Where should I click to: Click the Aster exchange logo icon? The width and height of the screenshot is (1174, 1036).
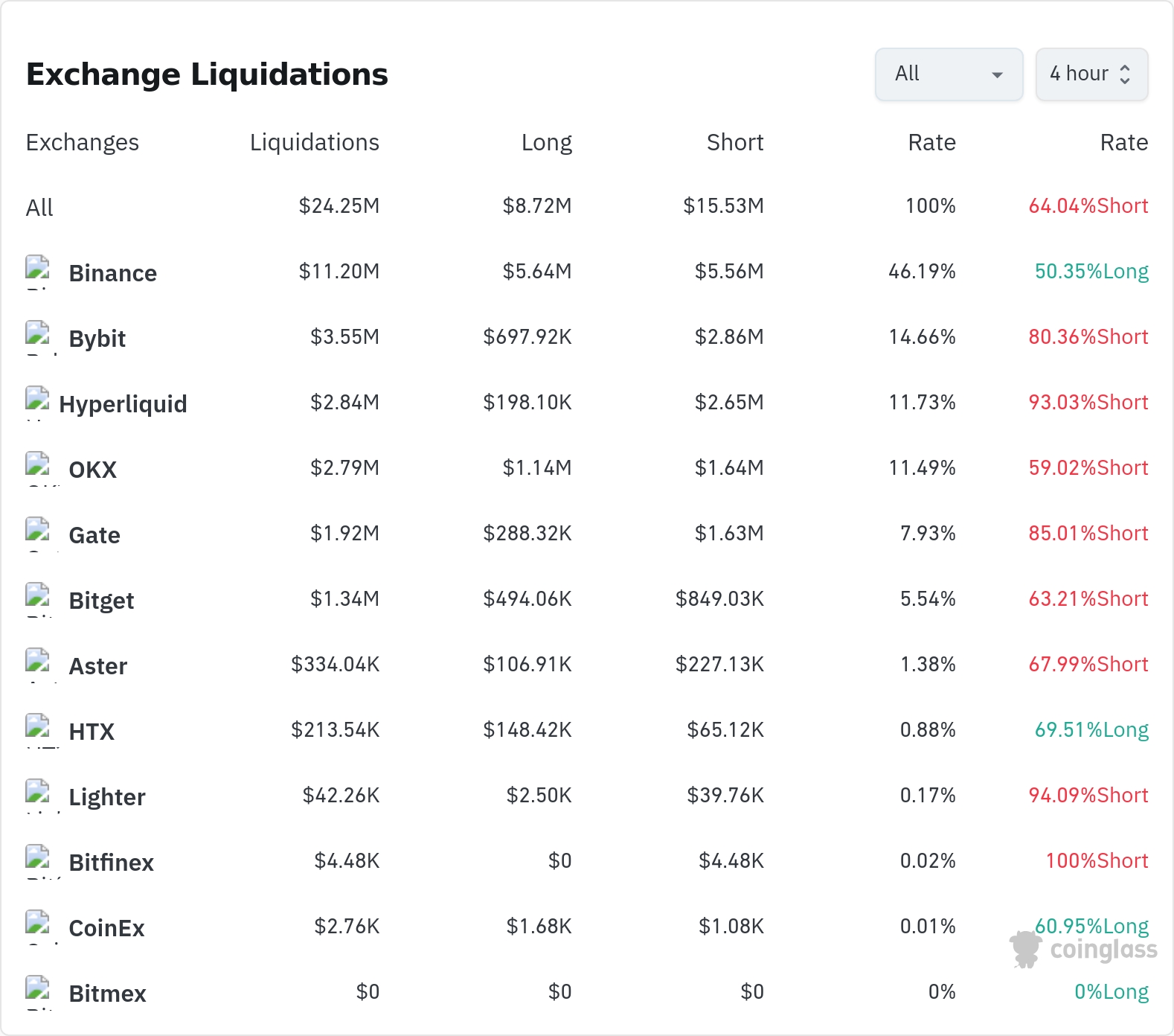point(37,665)
